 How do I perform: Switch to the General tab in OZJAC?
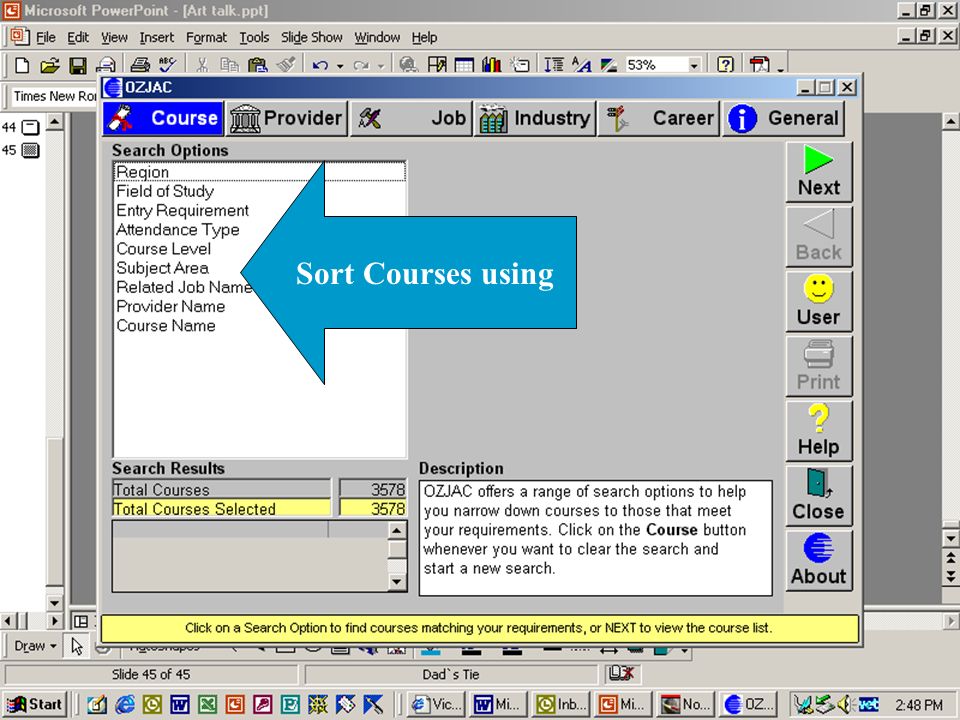[783, 118]
